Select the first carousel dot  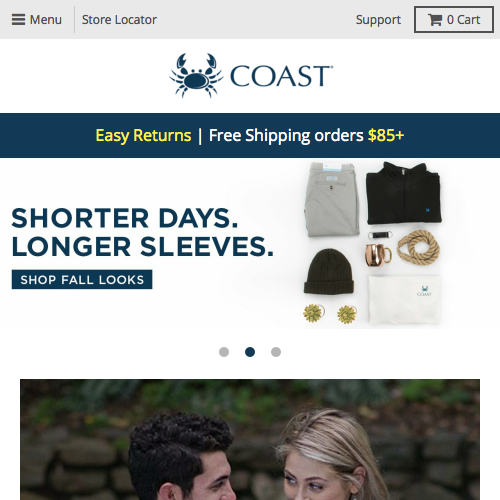tap(224, 352)
